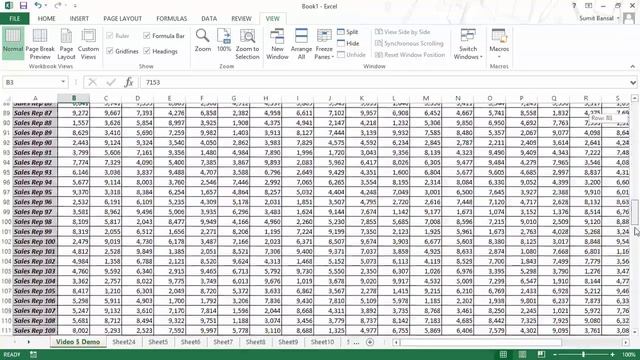Select the Sheet5 tab
Viewport: 640px width, 360px height.
coord(158,342)
